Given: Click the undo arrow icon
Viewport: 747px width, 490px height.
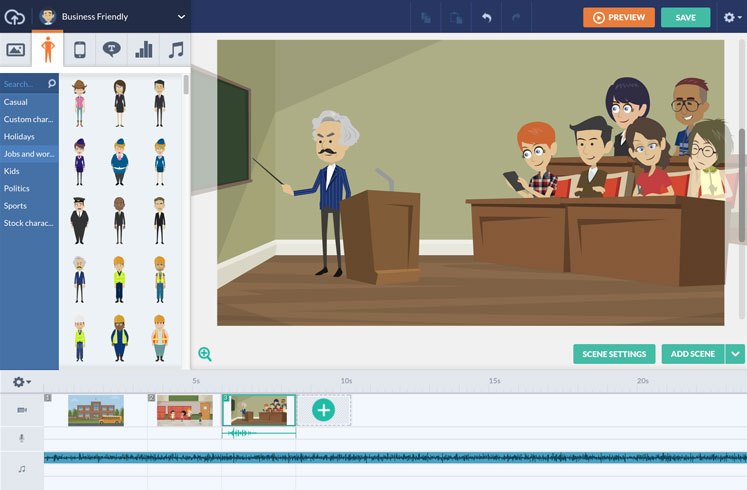Looking at the screenshot, I should click(x=486, y=17).
